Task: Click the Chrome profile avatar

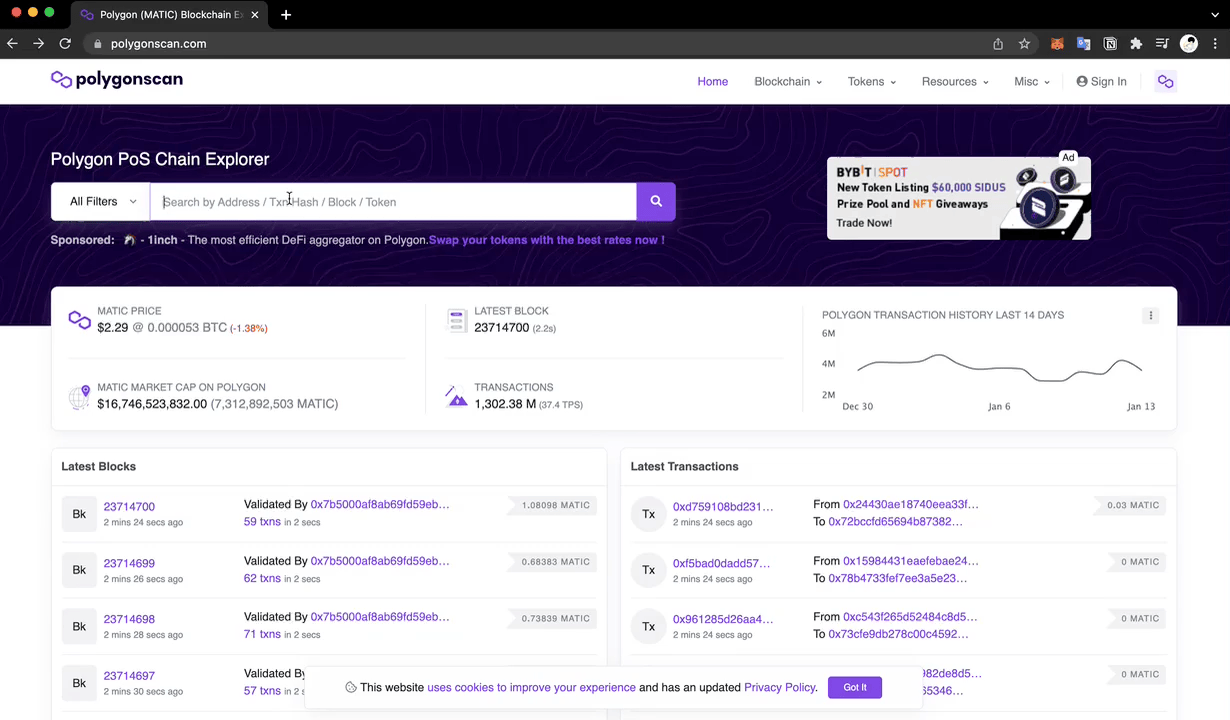Action: (1189, 44)
